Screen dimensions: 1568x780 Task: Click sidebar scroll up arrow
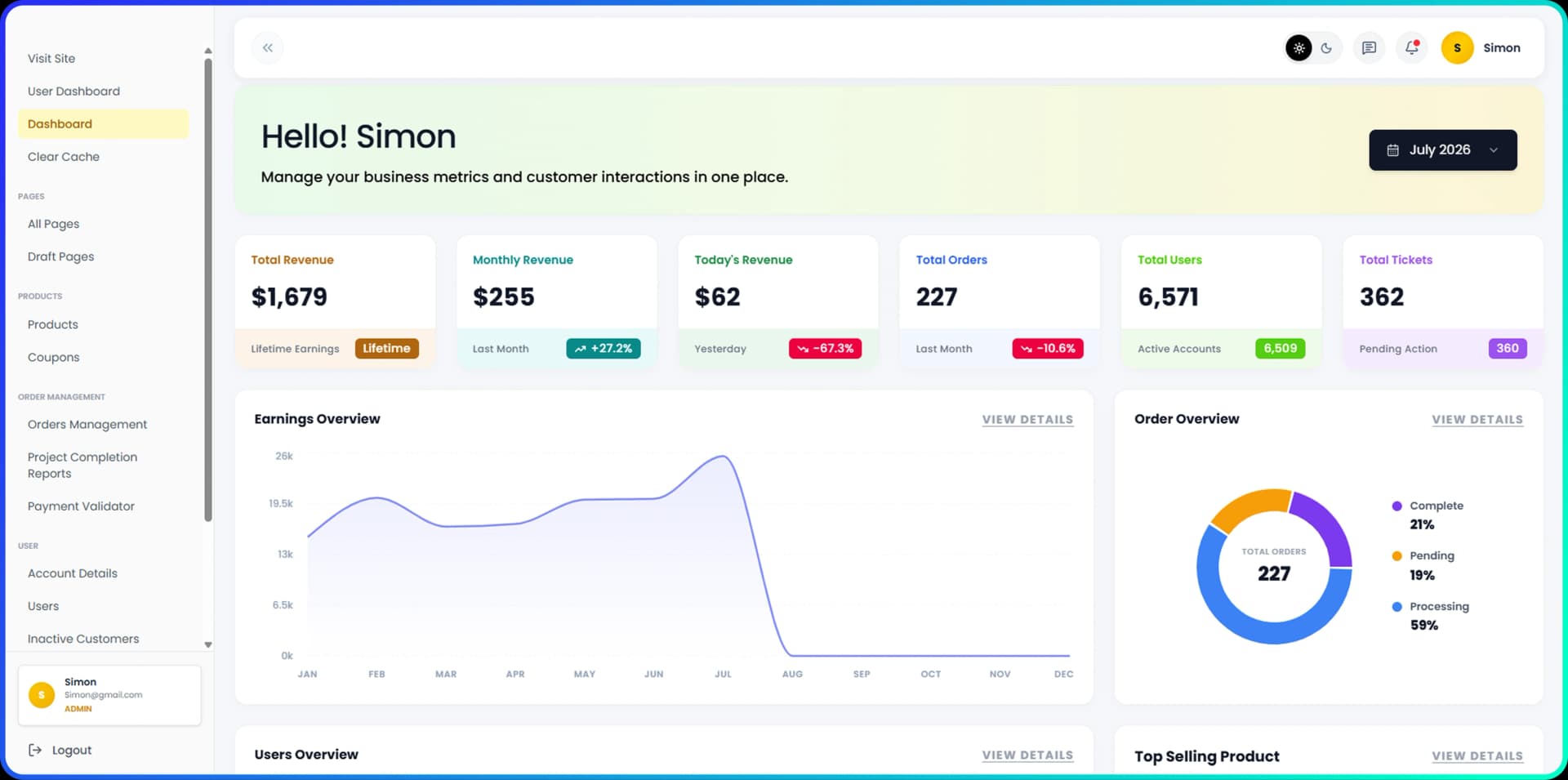(x=208, y=51)
